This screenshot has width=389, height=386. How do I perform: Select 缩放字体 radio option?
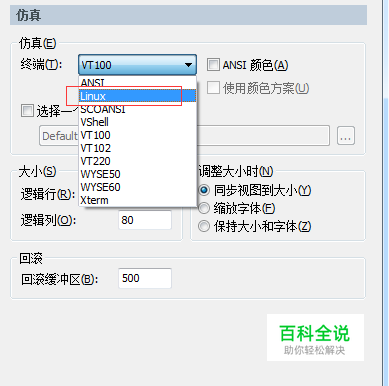pyautogui.click(x=204, y=208)
